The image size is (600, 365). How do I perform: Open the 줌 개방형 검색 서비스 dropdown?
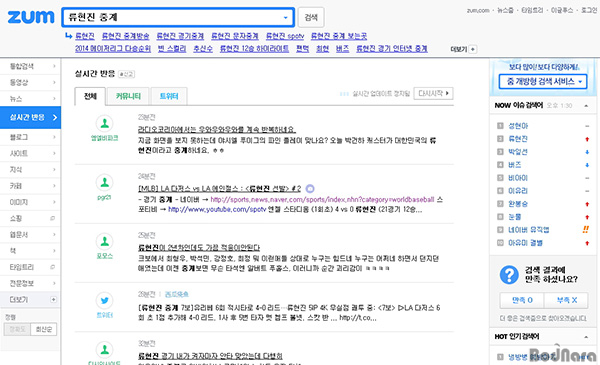[x=543, y=81]
